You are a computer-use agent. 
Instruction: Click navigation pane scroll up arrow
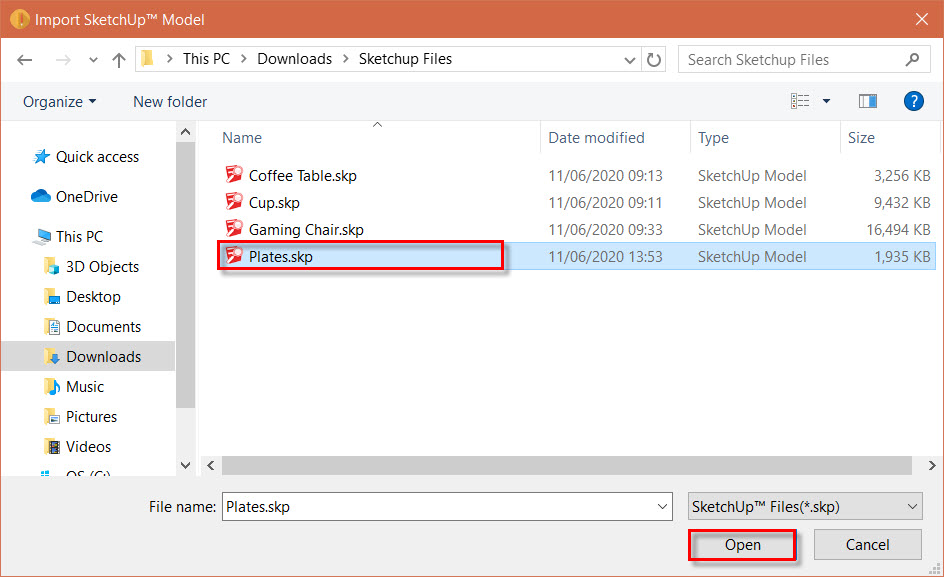(x=185, y=132)
